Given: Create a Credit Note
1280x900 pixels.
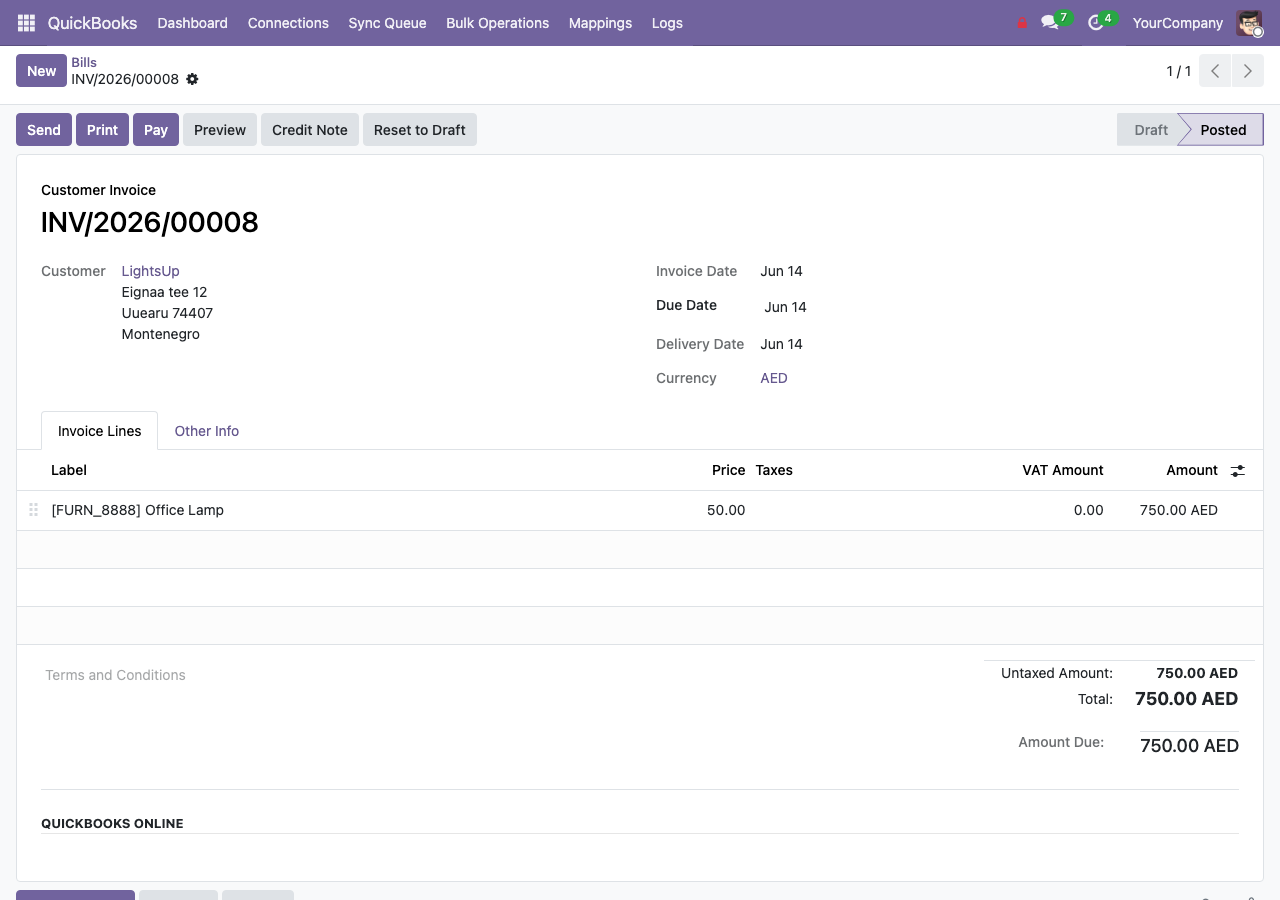Looking at the screenshot, I should (310, 130).
